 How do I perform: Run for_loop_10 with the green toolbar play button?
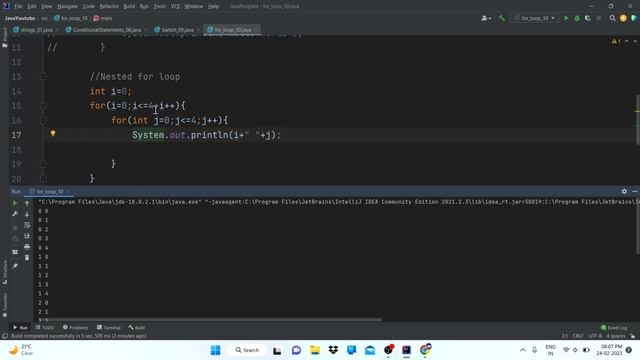coord(566,18)
